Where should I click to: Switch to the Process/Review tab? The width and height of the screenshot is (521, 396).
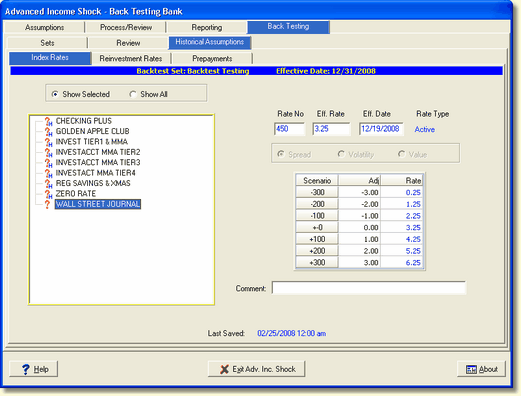[126, 27]
